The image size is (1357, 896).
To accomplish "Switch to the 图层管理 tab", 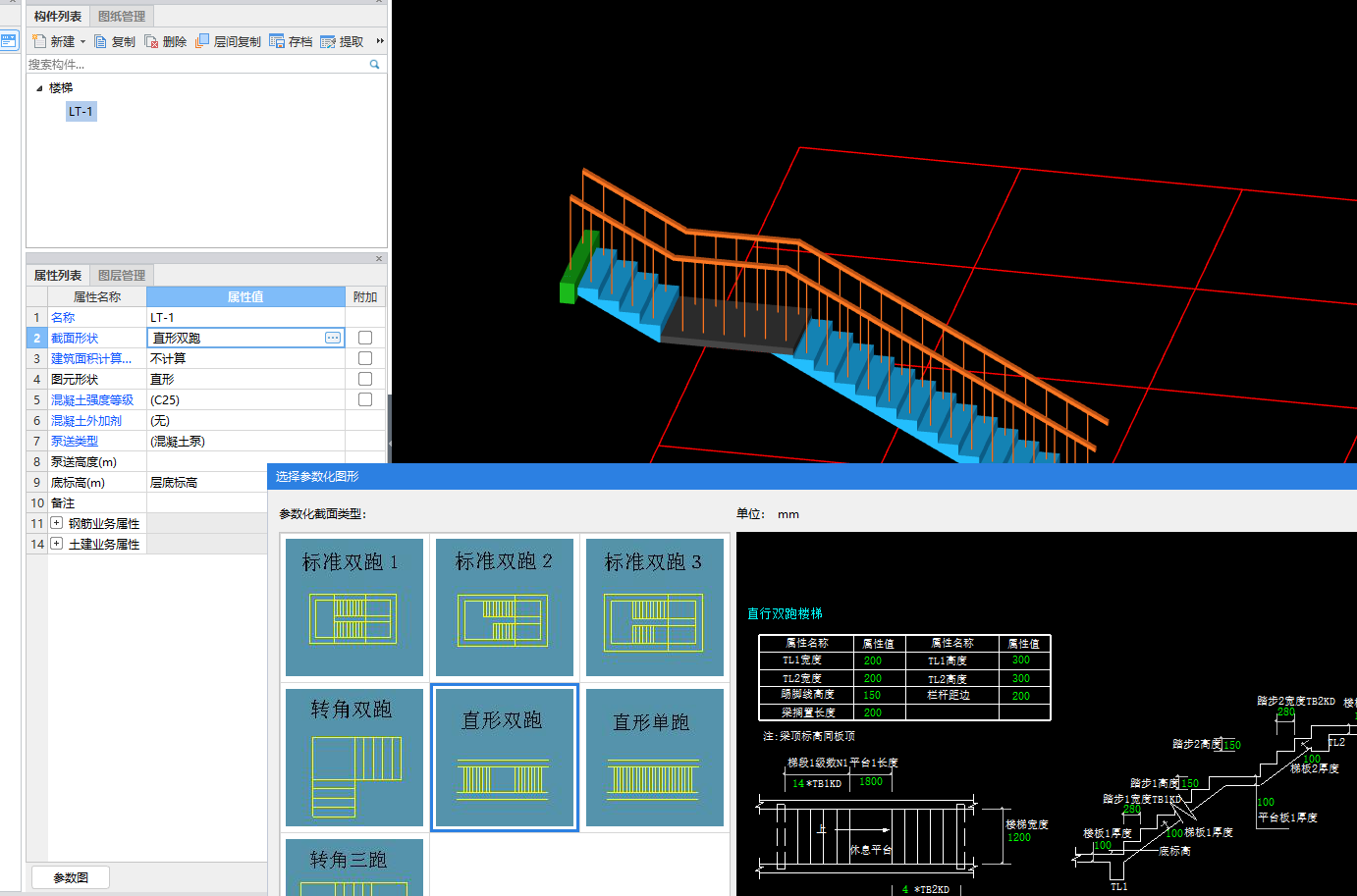I will point(122,275).
